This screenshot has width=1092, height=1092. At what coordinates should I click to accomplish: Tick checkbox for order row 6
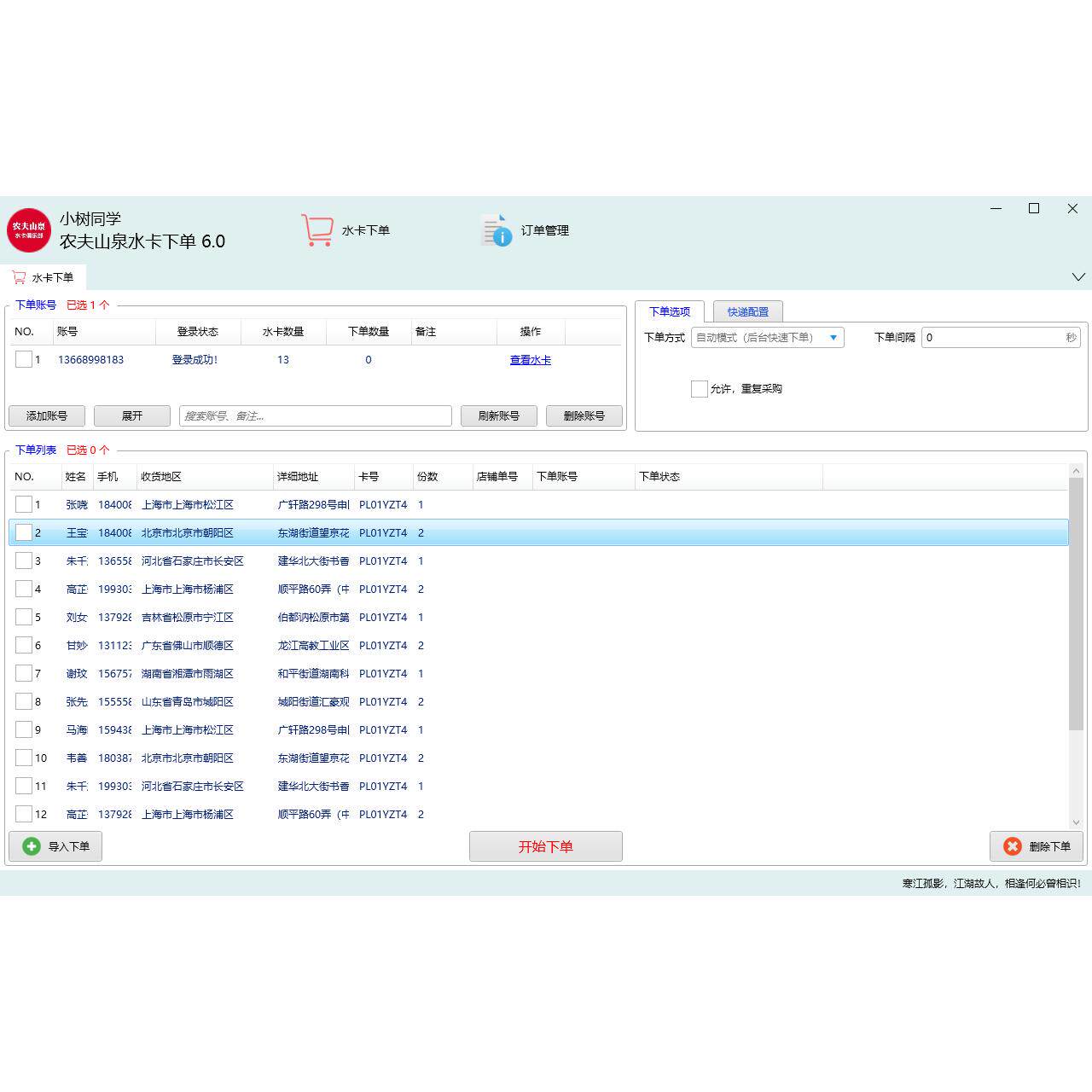[24, 646]
